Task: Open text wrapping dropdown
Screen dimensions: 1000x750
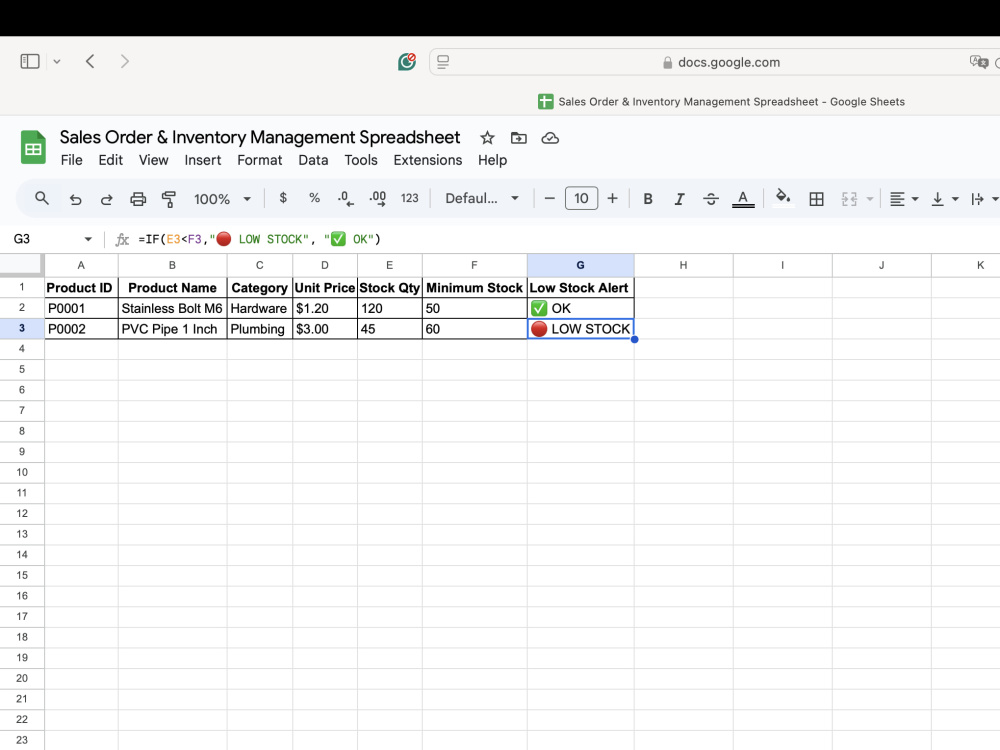Action: tap(984, 199)
